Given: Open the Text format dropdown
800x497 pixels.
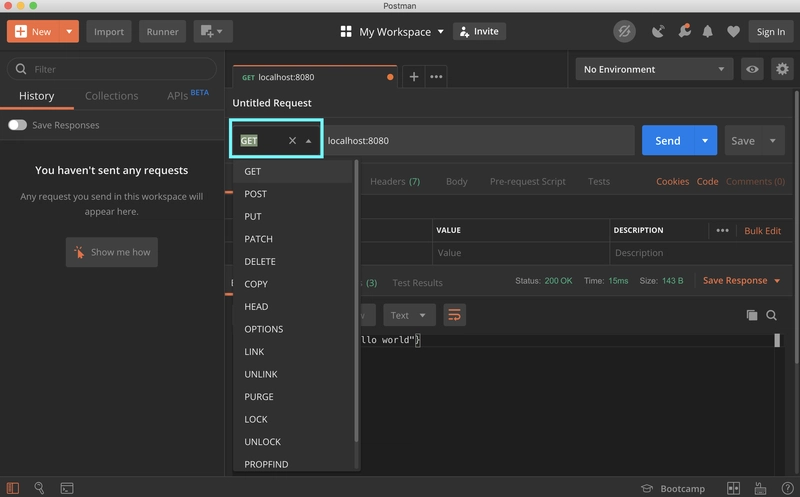Looking at the screenshot, I should coord(409,315).
